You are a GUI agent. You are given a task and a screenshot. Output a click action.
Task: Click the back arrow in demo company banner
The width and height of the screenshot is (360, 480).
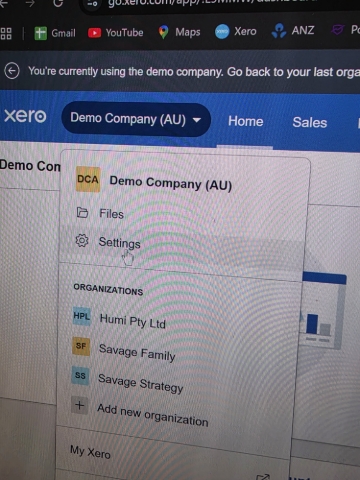pos(12,71)
